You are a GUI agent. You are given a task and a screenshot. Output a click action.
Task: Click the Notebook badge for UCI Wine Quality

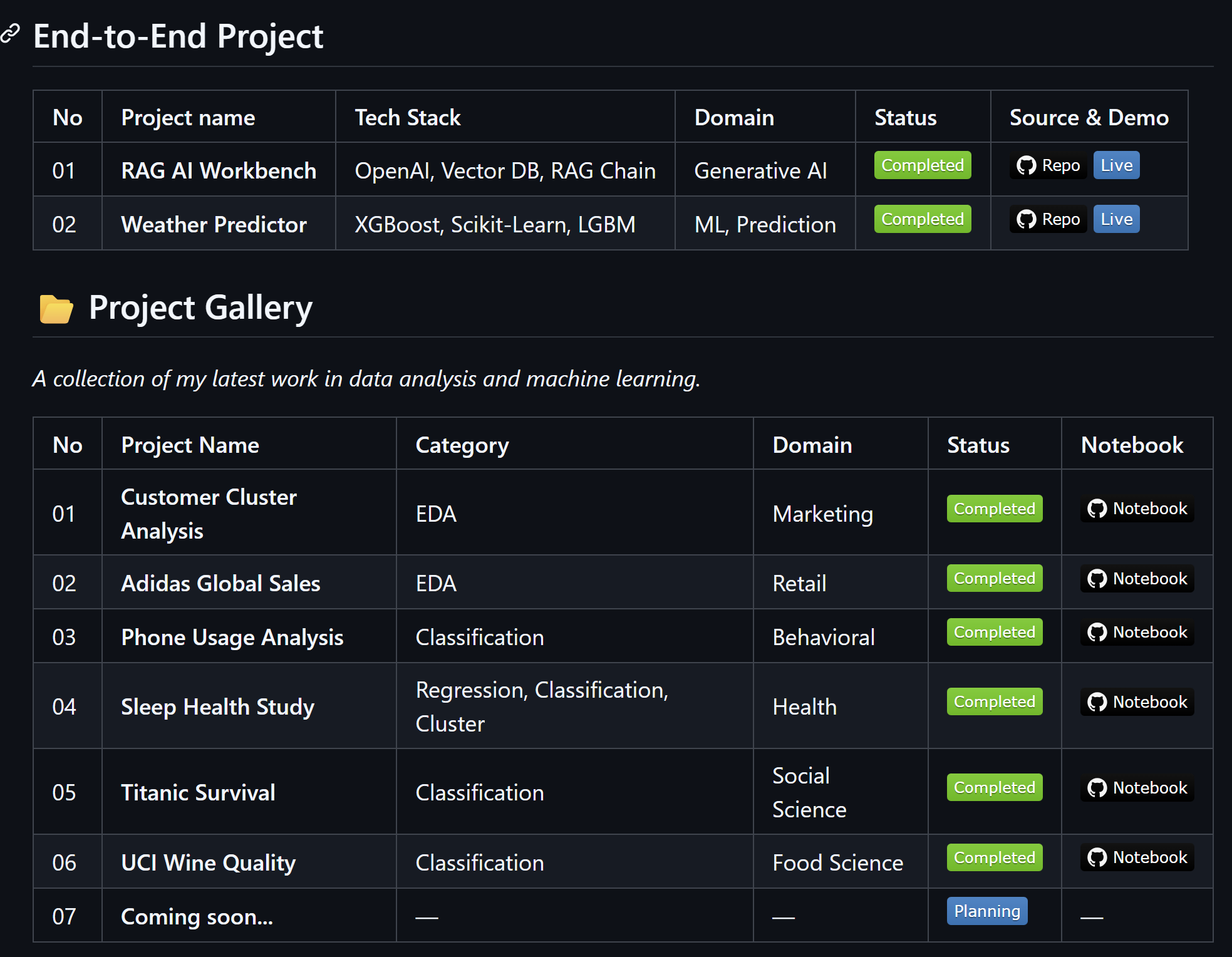click(1136, 857)
